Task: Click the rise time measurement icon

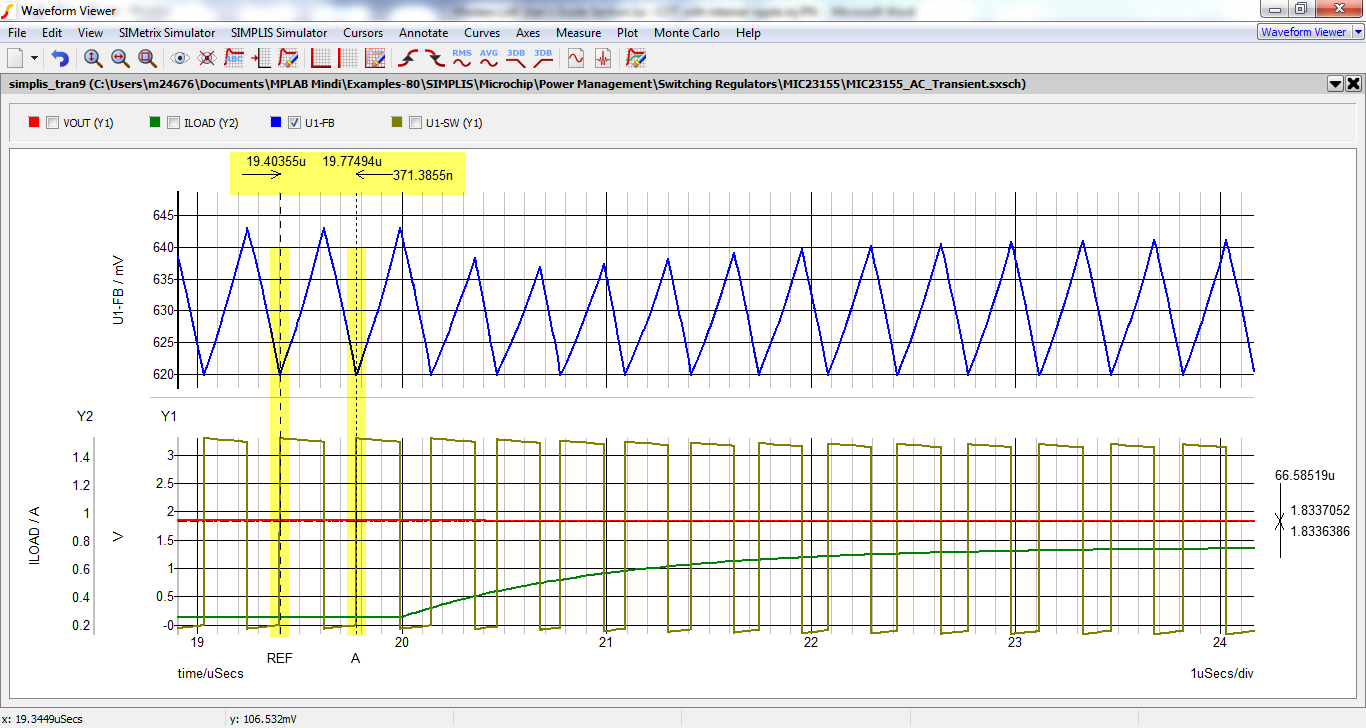Action: point(408,58)
